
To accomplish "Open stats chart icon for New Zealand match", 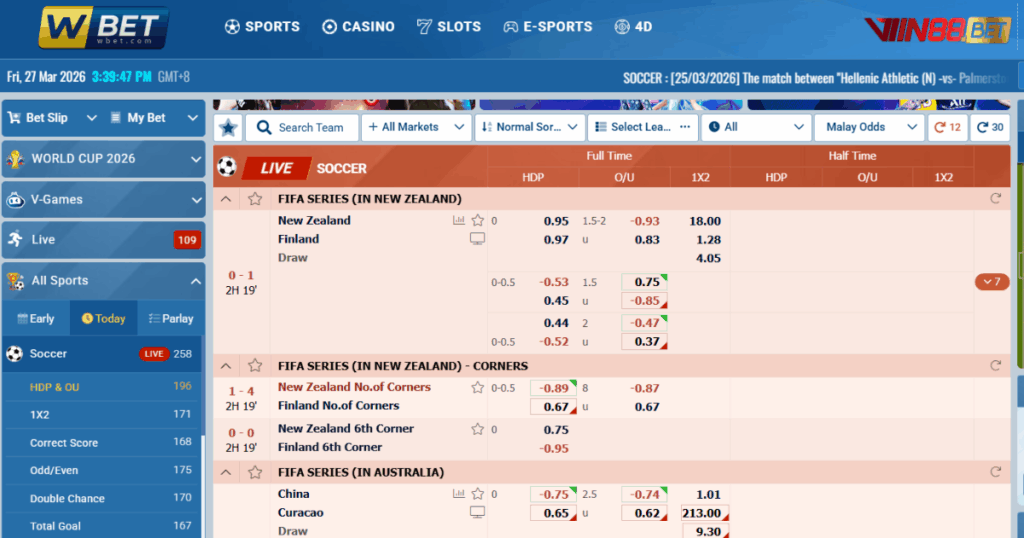I will [459, 221].
